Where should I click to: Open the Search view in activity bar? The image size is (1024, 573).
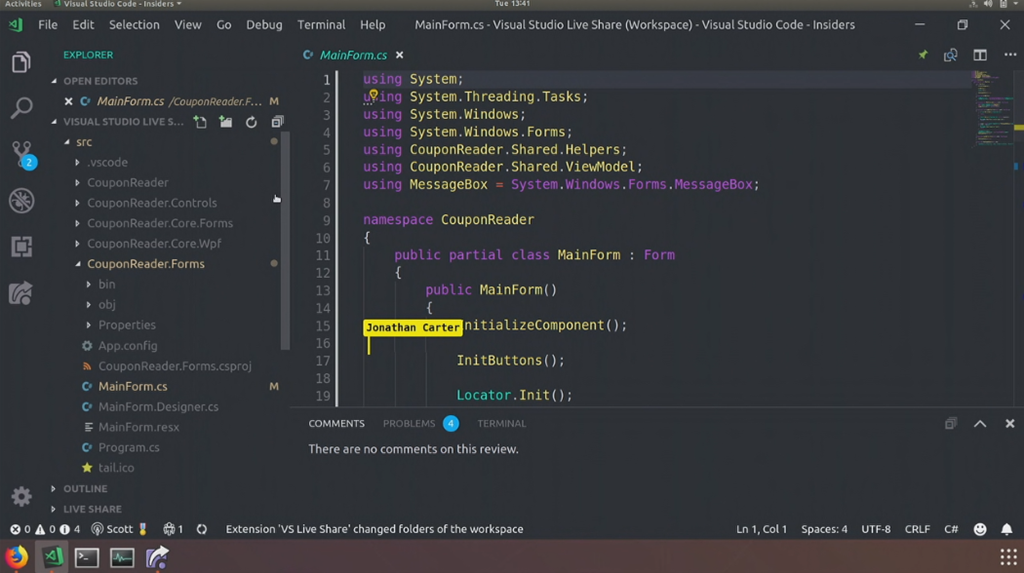pyautogui.click(x=21, y=108)
